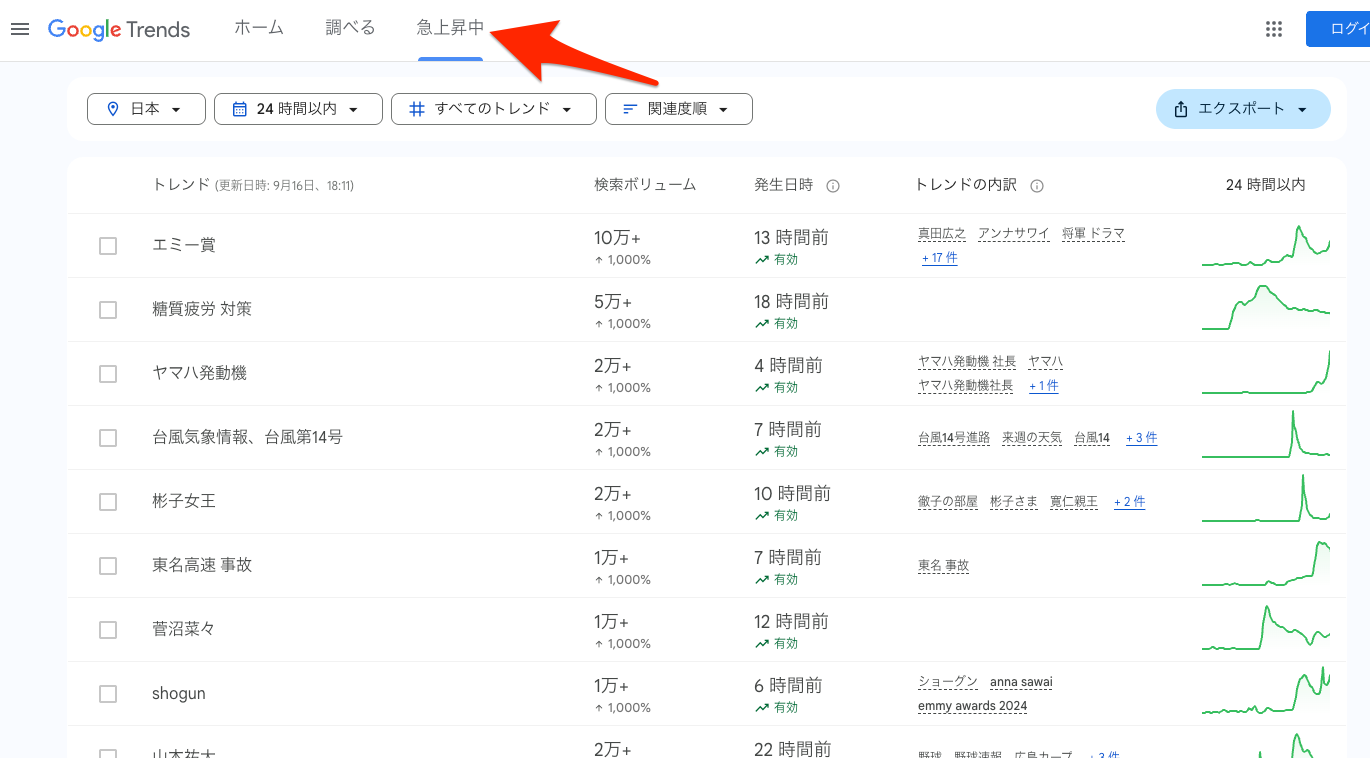Click the shogun trend title

pos(179,693)
